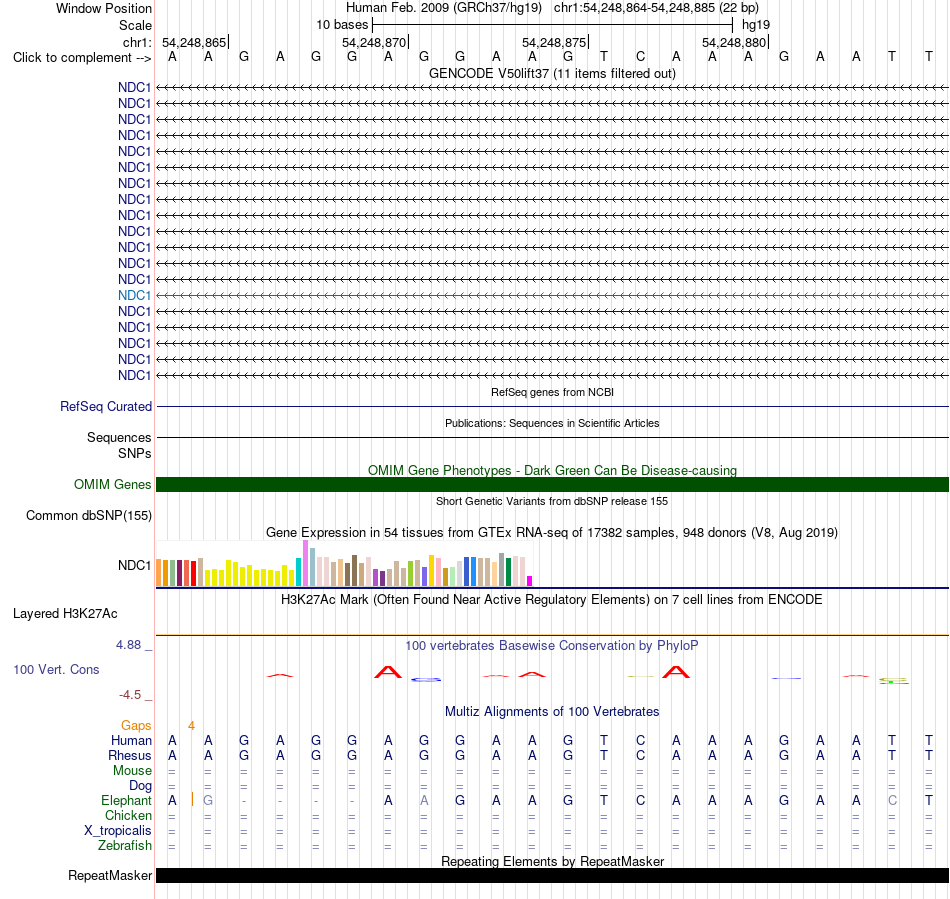Click the '100 Vert. Cons' label
Viewport: 950px width, 899px height.
[56, 669]
